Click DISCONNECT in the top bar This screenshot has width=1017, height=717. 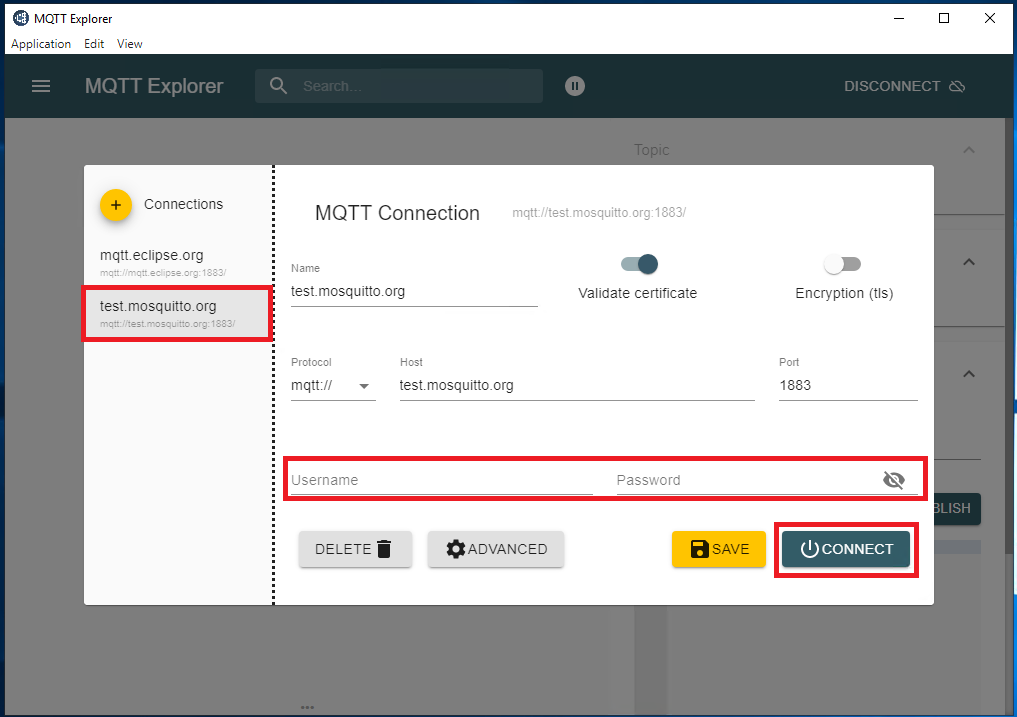pyautogui.click(x=904, y=86)
